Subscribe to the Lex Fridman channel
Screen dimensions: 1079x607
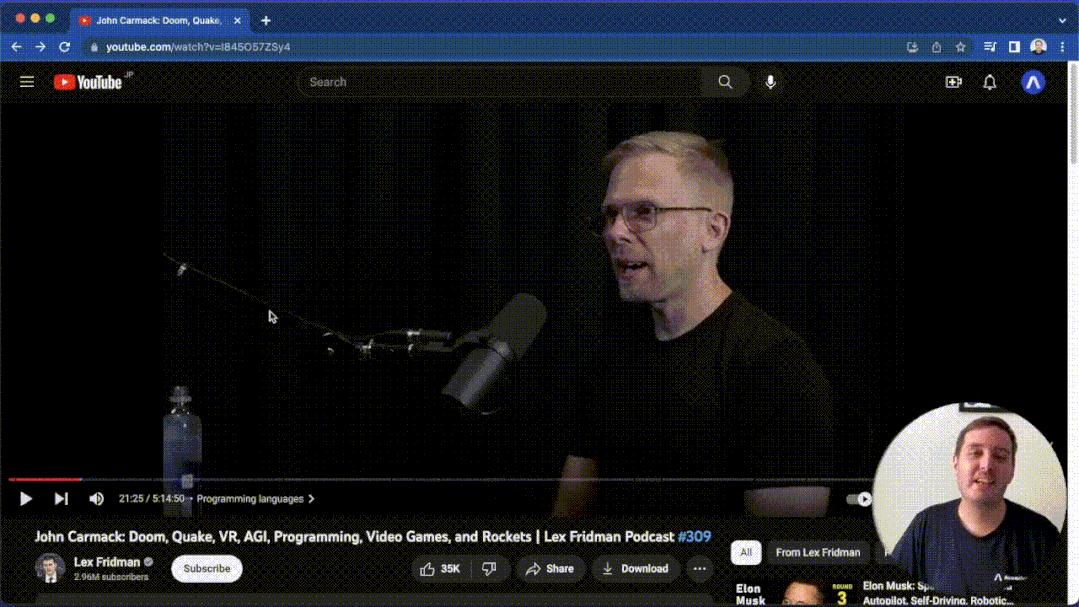click(206, 568)
